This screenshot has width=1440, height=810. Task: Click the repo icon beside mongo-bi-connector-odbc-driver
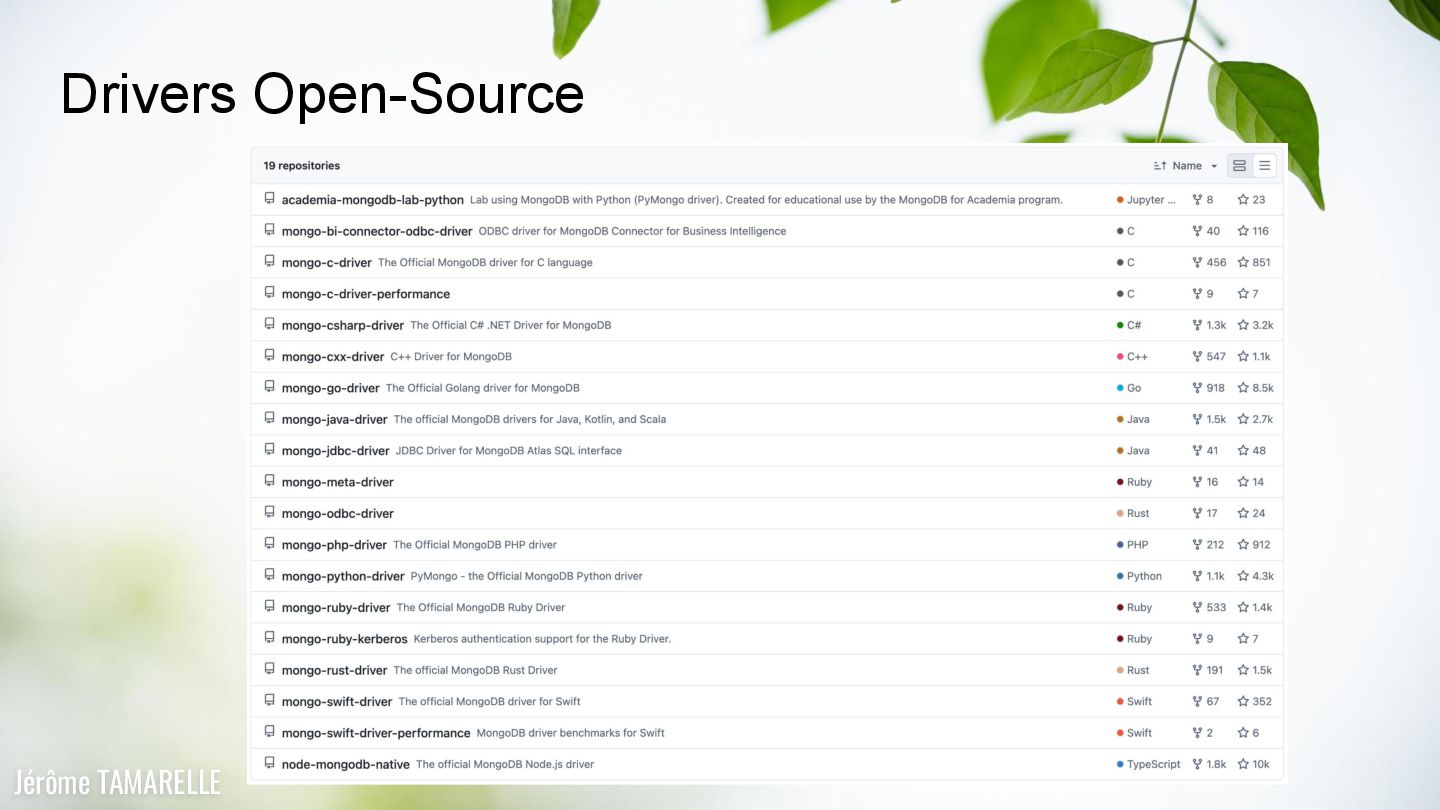click(x=269, y=230)
